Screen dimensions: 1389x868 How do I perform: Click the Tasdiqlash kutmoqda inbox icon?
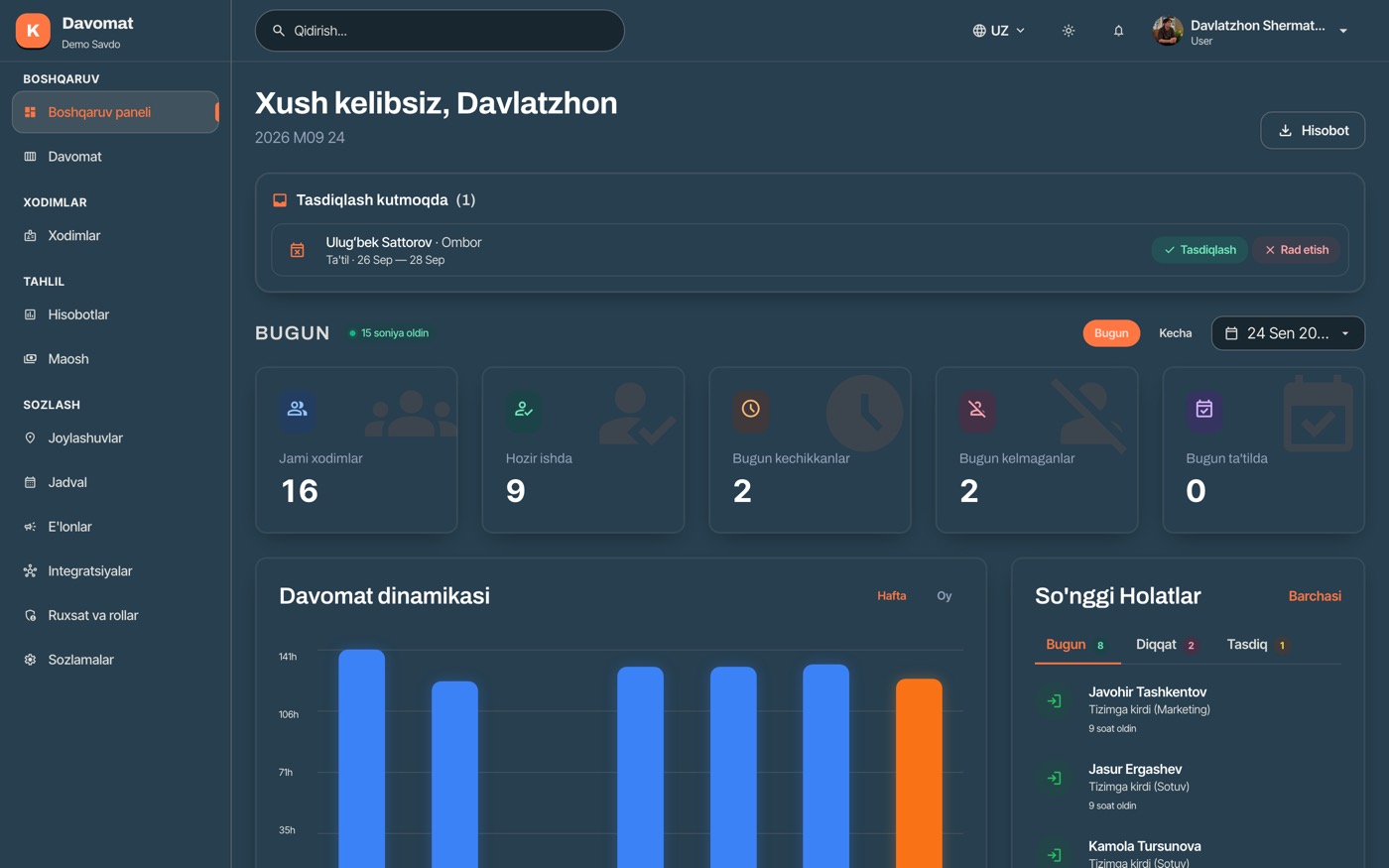pyautogui.click(x=280, y=200)
